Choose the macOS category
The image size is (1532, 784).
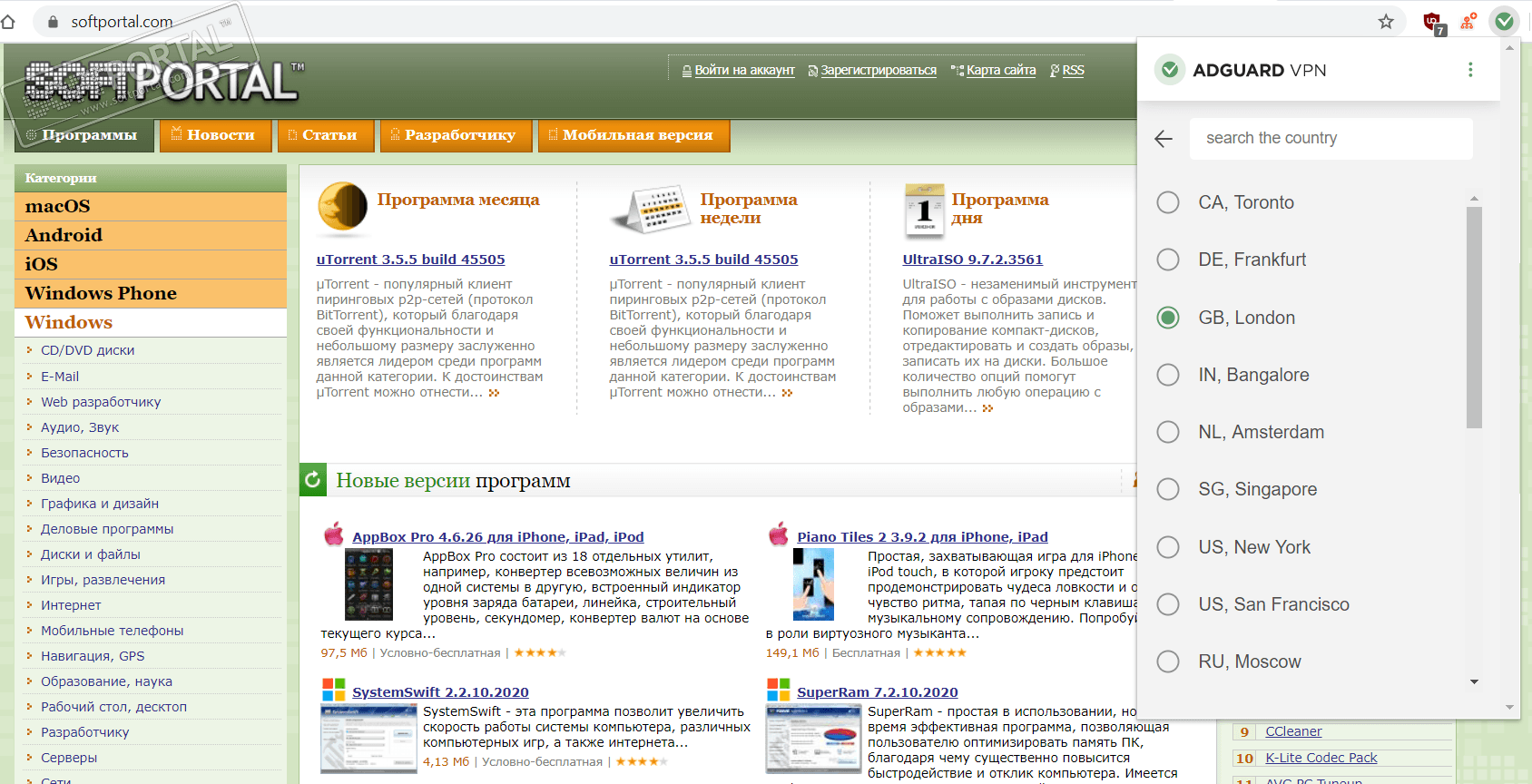pyautogui.click(x=151, y=206)
